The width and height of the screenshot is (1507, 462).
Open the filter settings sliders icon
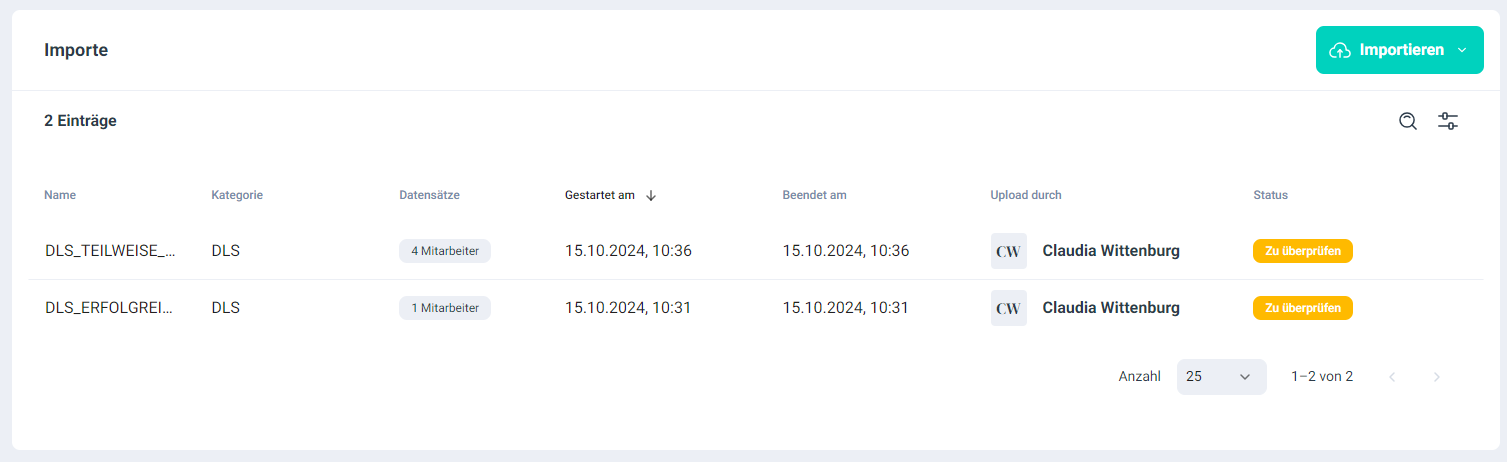pyautogui.click(x=1448, y=121)
